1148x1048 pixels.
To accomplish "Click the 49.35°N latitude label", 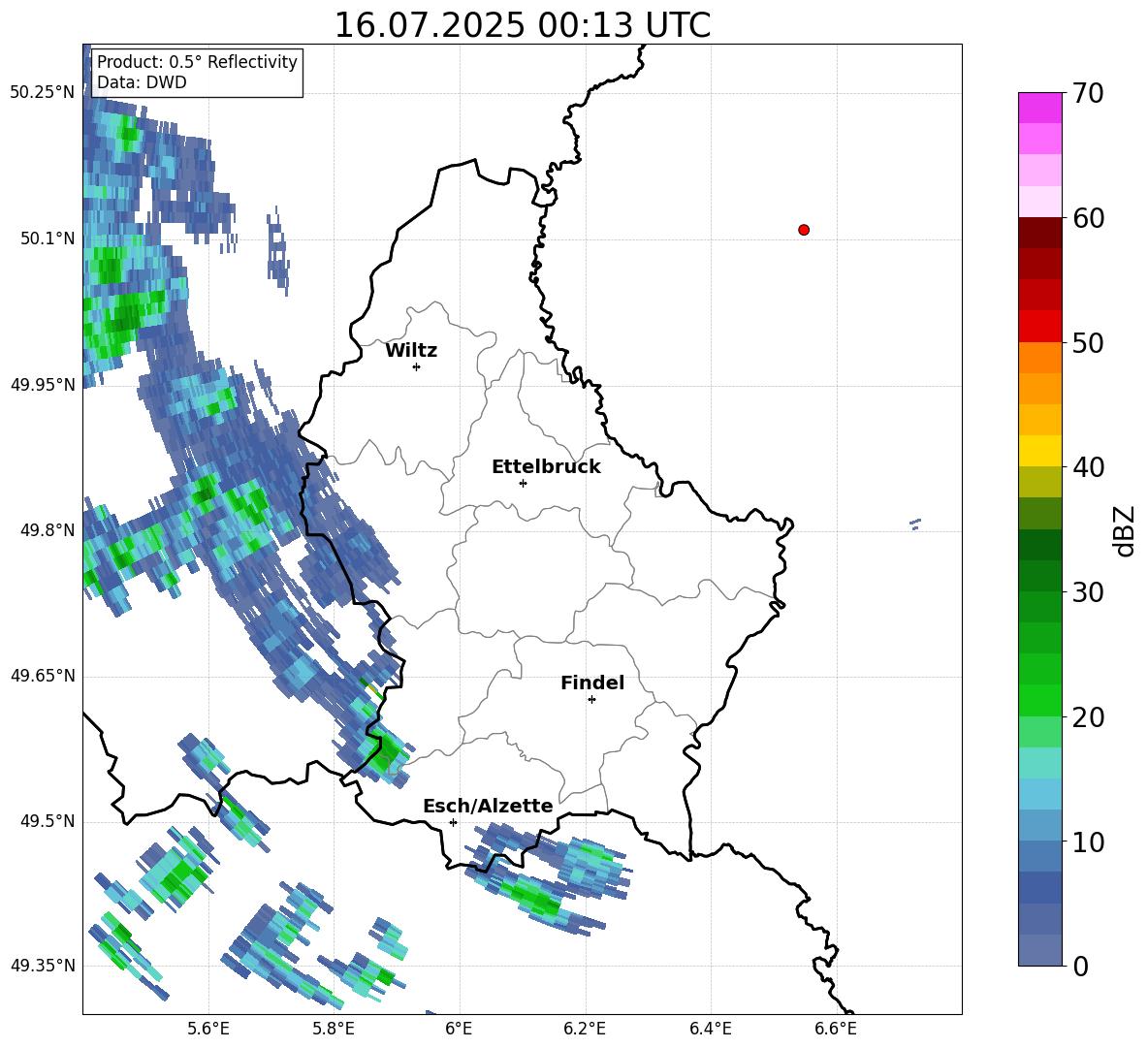I will [x=43, y=966].
